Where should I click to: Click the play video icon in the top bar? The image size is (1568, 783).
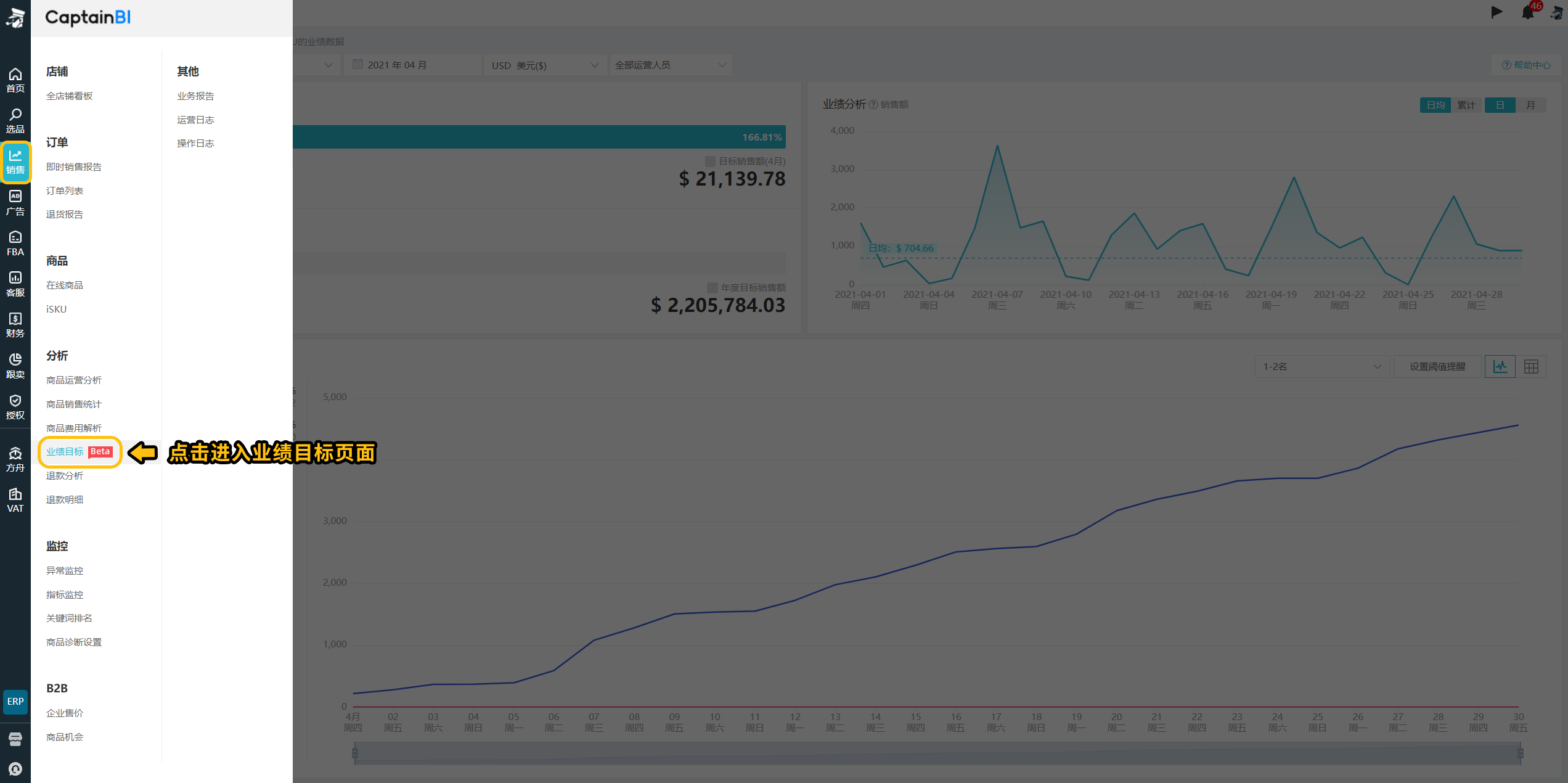[1497, 12]
